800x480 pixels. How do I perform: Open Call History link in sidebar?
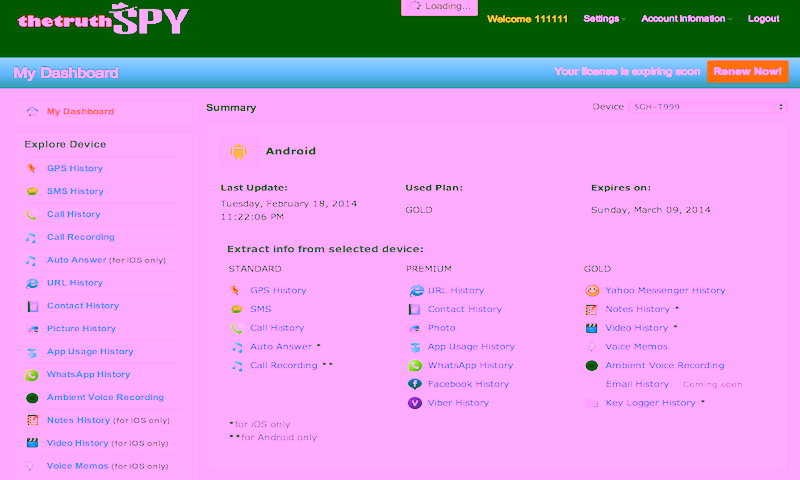pos(73,214)
